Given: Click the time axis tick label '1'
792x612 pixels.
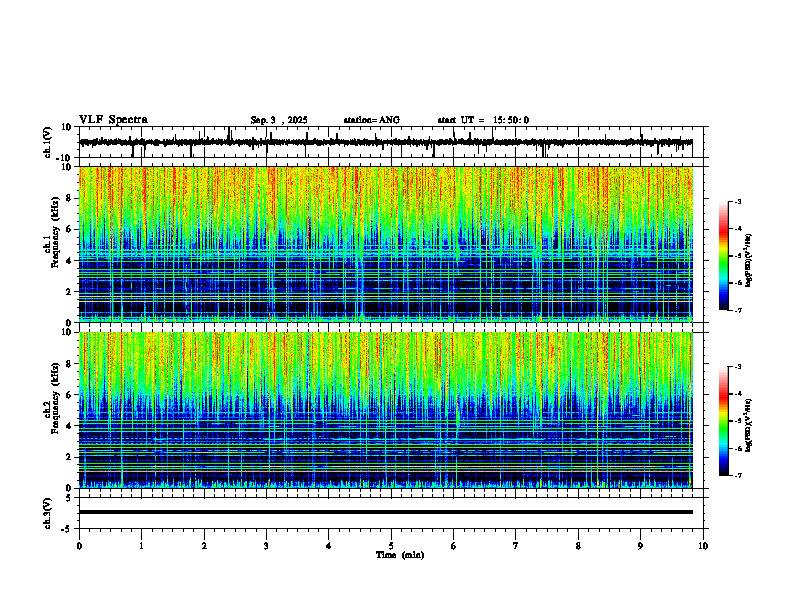Looking at the screenshot, I should (141, 546).
